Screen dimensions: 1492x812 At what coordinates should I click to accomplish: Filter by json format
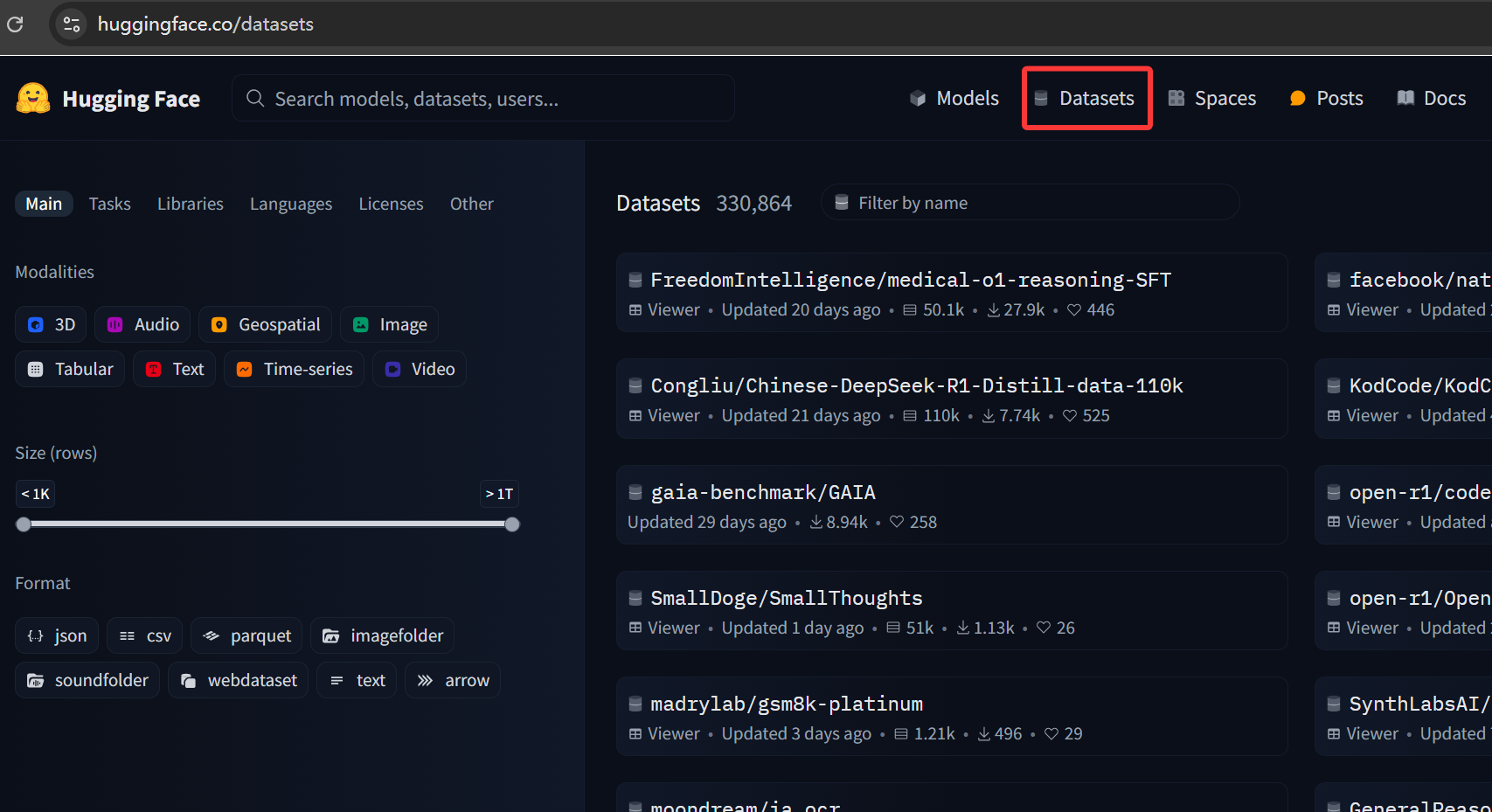57,635
